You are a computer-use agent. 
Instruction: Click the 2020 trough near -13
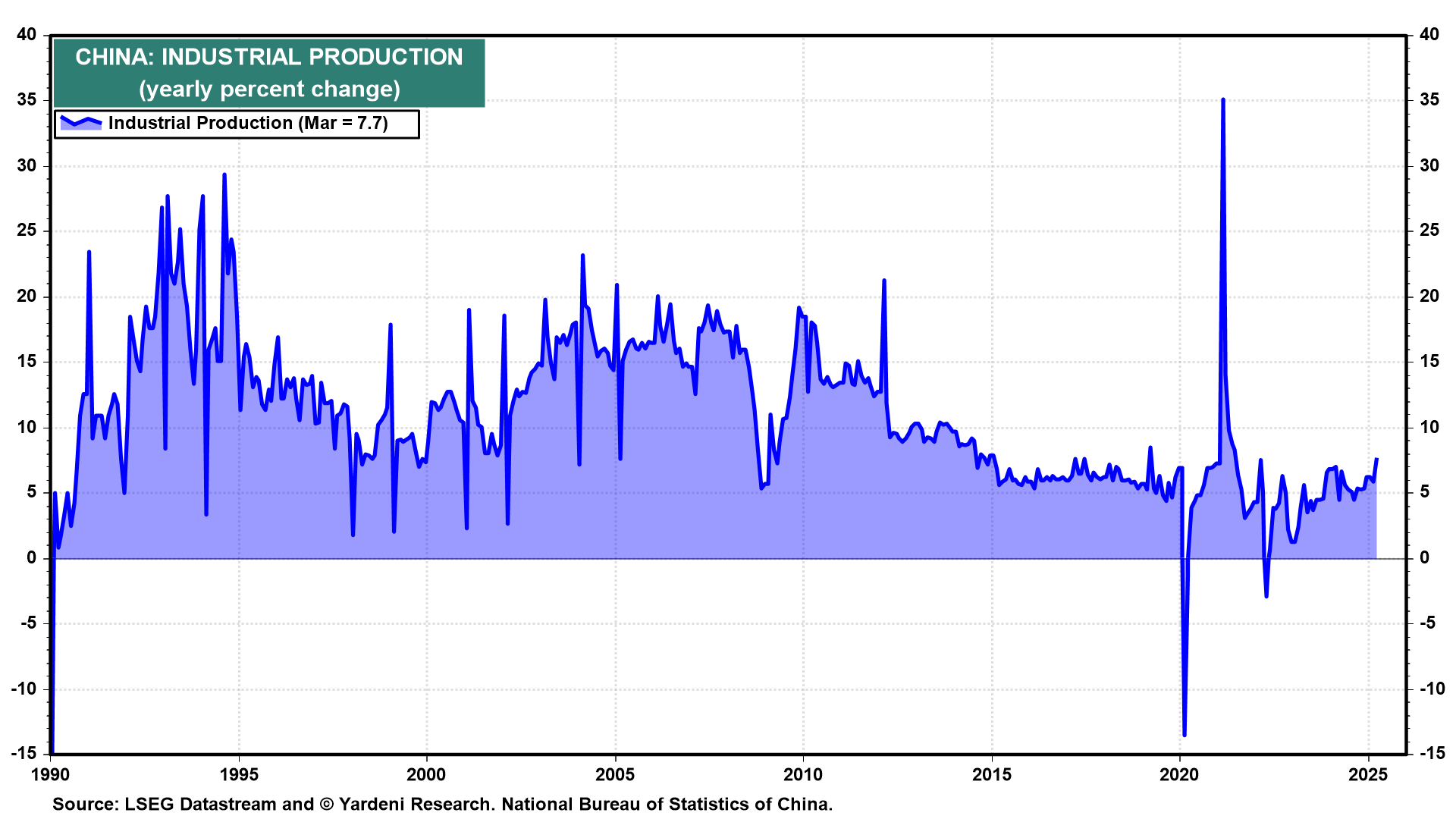[1185, 733]
